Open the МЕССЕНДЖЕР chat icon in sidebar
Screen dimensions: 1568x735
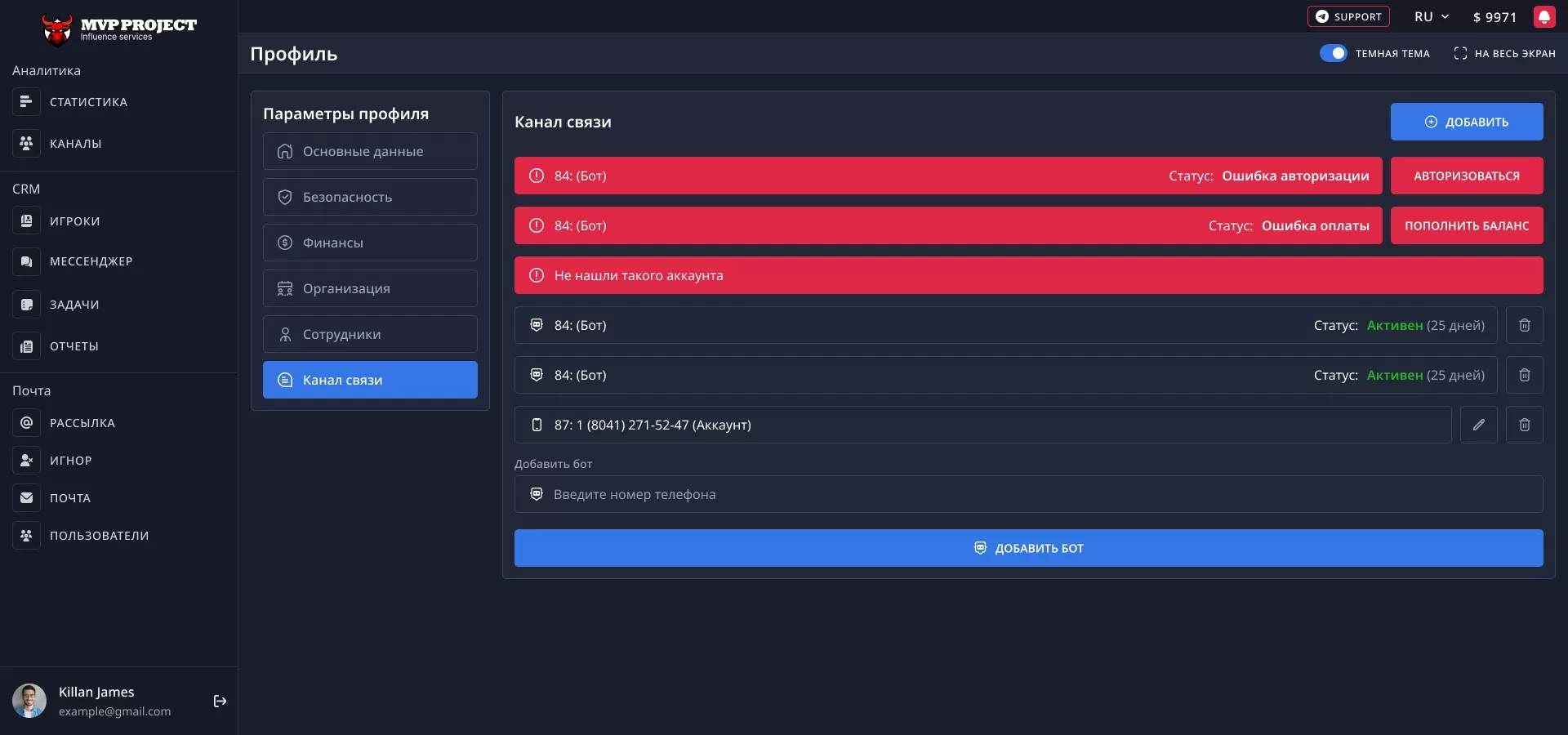(x=26, y=261)
